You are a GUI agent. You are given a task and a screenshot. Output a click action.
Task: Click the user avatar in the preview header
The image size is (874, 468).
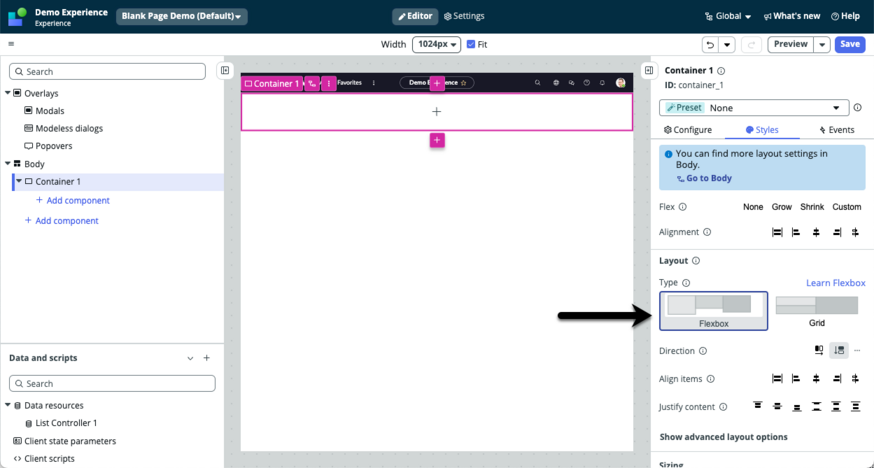tap(620, 82)
